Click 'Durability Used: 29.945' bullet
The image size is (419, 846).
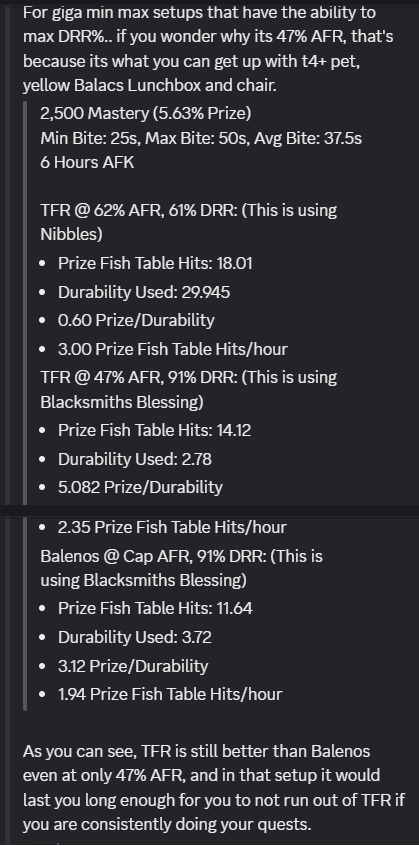[143, 292]
